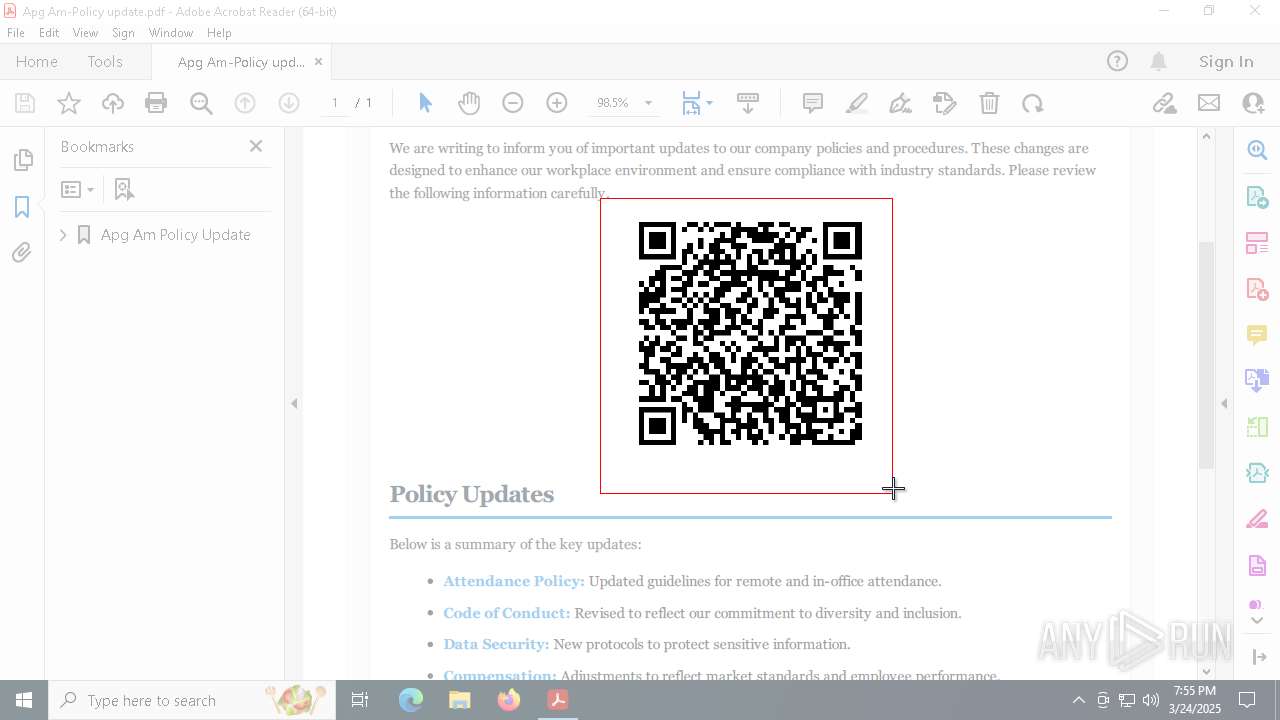Click the taskbar search box
The width and height of the screenshot is (1280, 720).
pos(192,700)
